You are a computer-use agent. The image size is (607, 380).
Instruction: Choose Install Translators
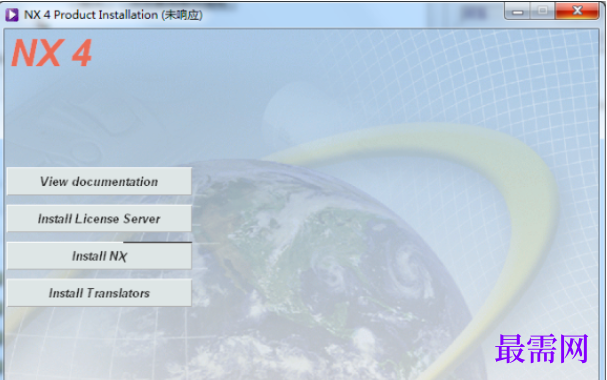click(x=99, y=293)
